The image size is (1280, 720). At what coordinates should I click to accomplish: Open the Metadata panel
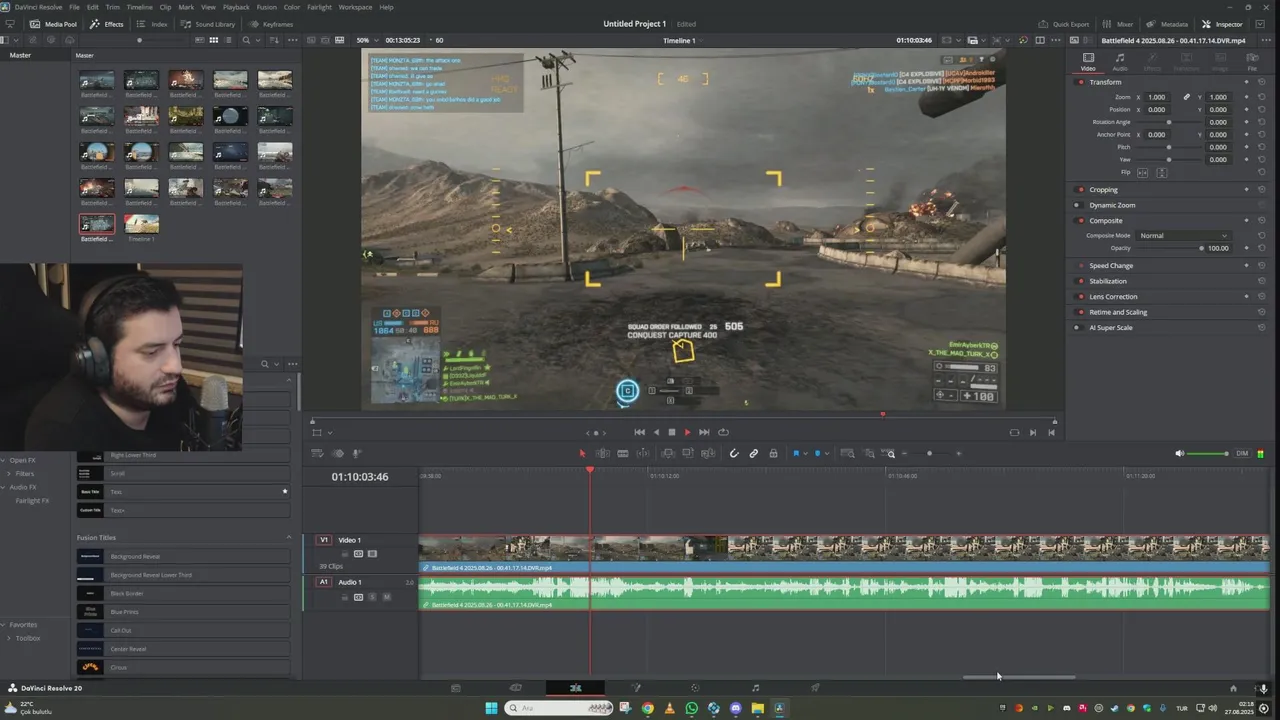[1167, 24]
